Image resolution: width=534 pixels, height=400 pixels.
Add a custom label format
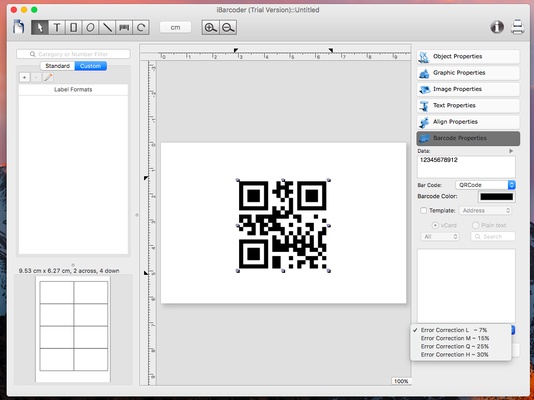[x=24, y=78]
